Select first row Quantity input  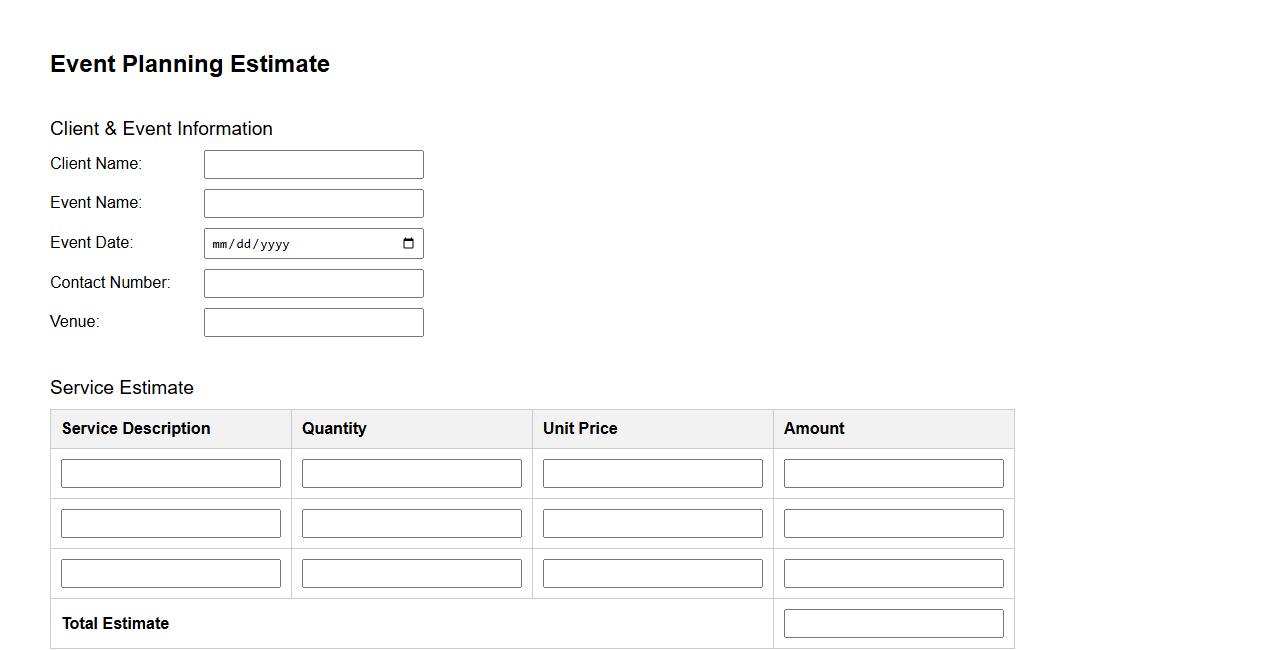point(411,474)
